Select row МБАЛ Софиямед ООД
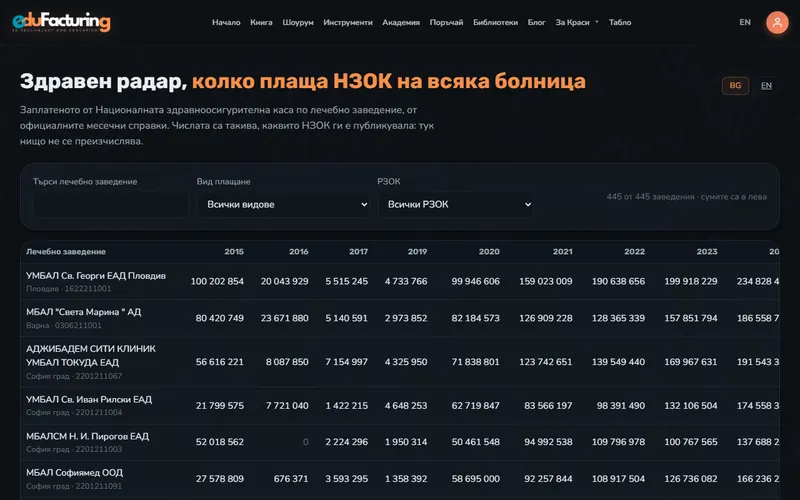Image resolution: width=800 pixels, height=500 pixels. coord(400,479)
